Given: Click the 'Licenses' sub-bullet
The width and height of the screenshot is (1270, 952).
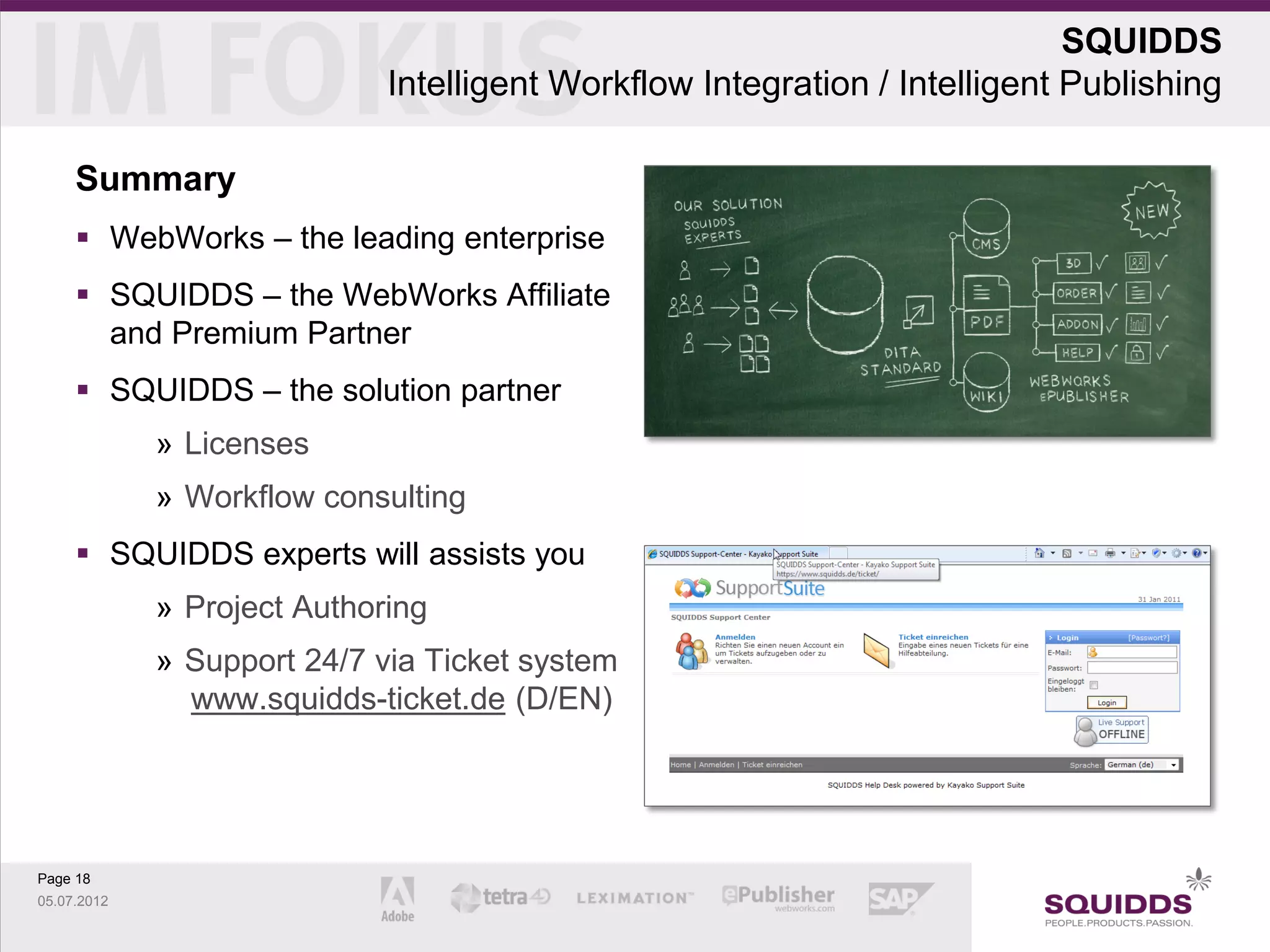Looking at the screenshot, I should point(247,444).
